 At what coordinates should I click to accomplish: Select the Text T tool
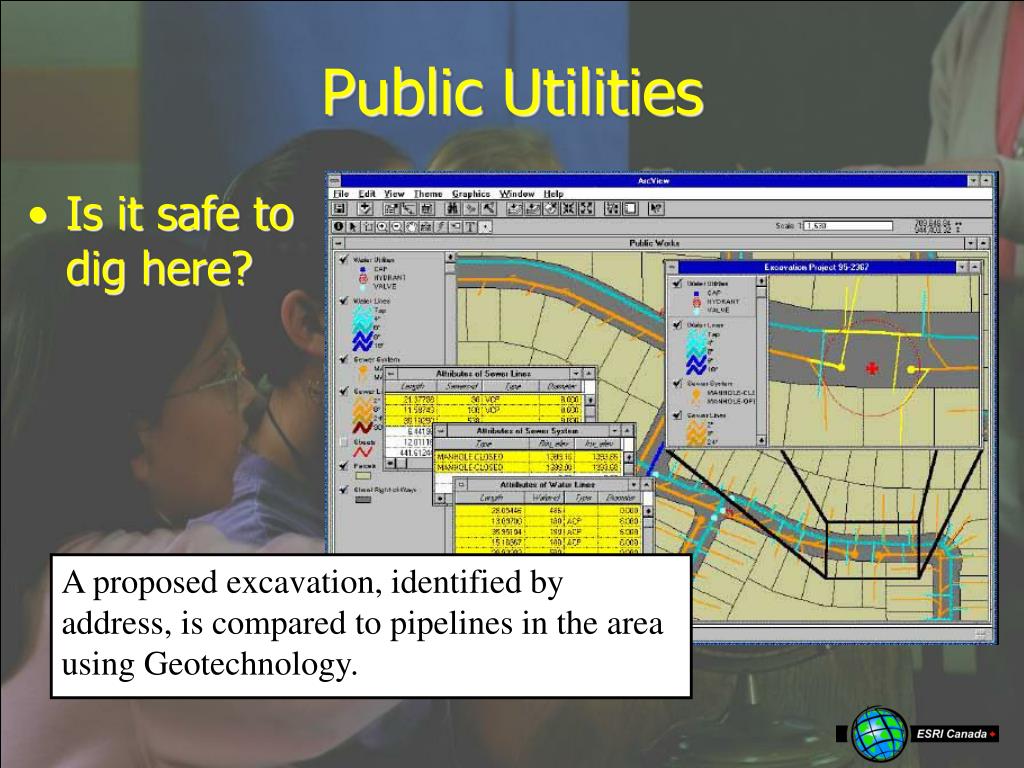tap(469, 227)
